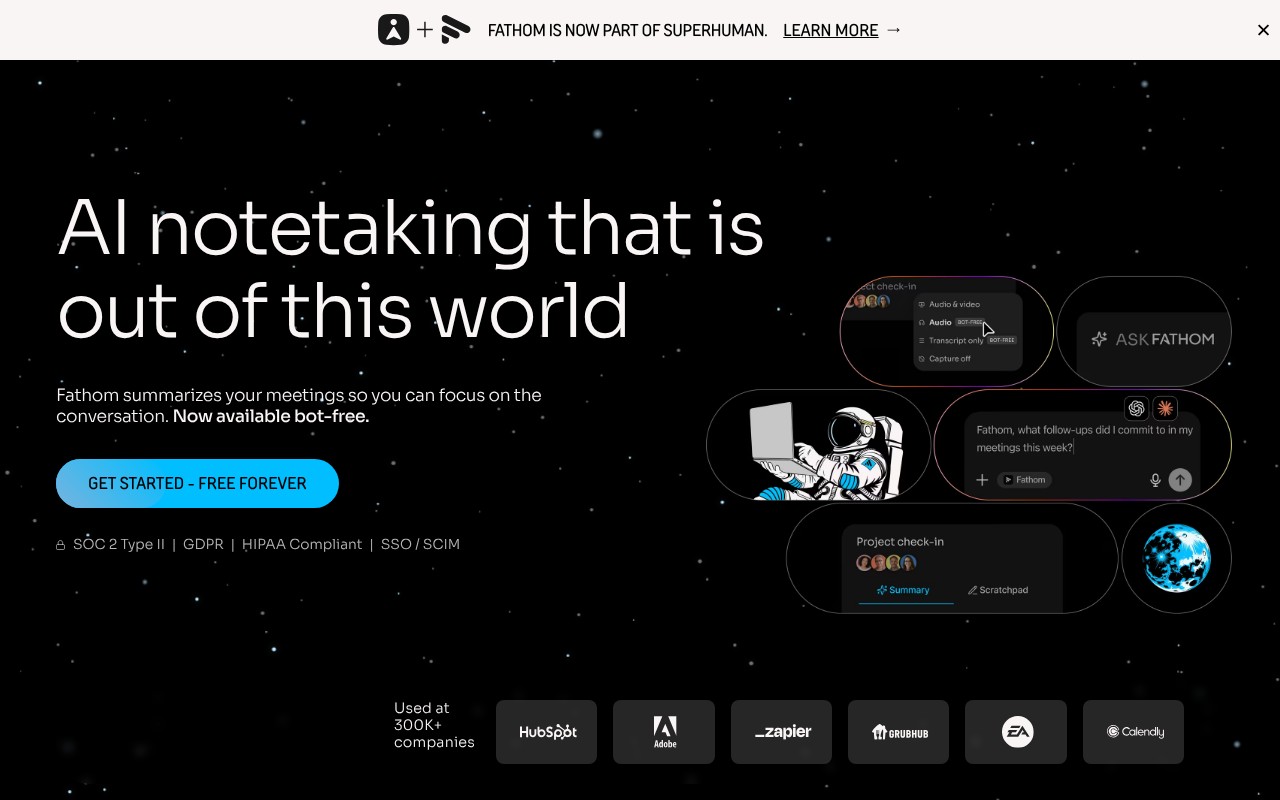Click the ChatGPT logo icon
This screenshot has width=1280, height=800.
click(x=1136, y=408)
